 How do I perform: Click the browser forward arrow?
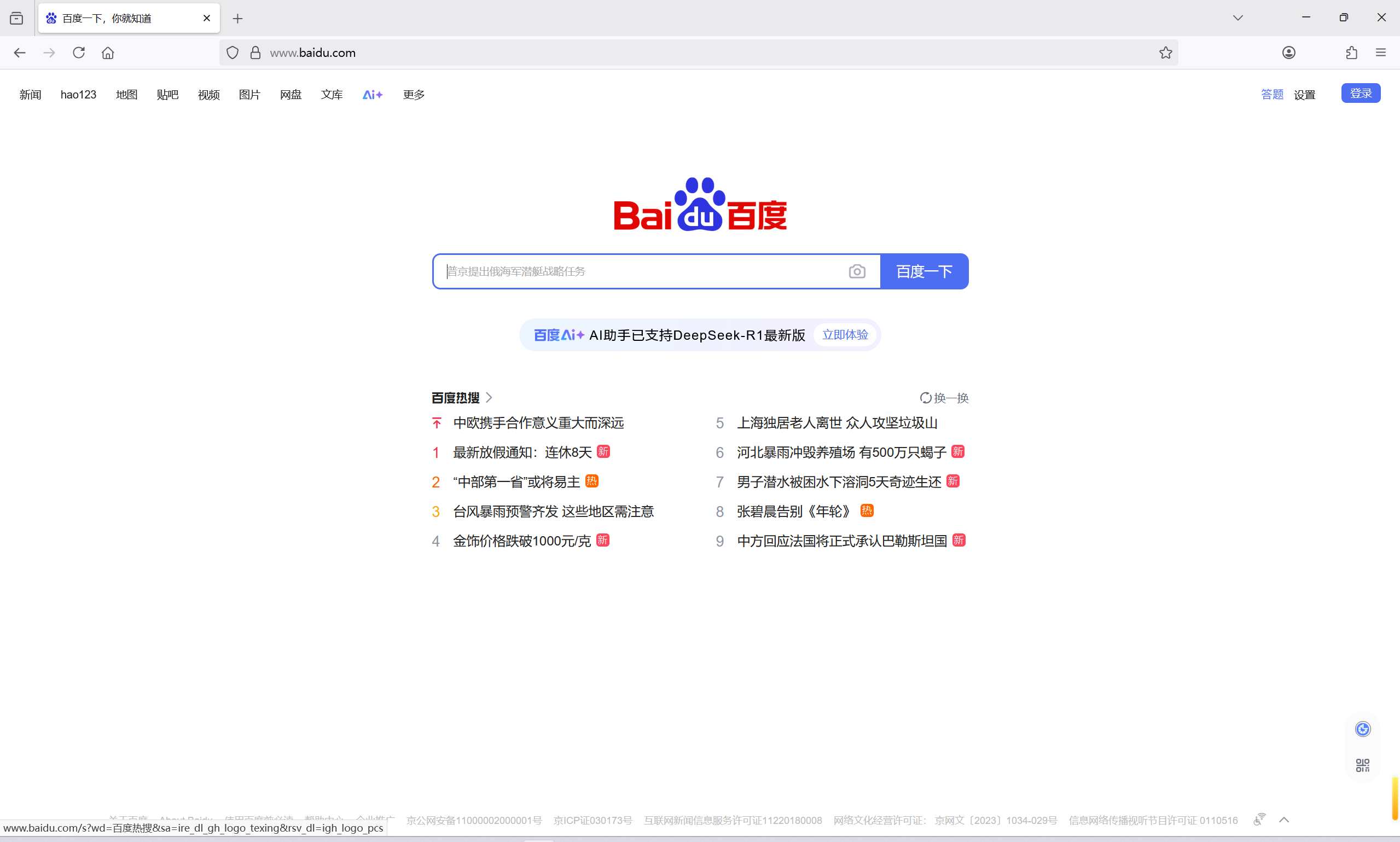pyautogui.click(x=49, y=53)
